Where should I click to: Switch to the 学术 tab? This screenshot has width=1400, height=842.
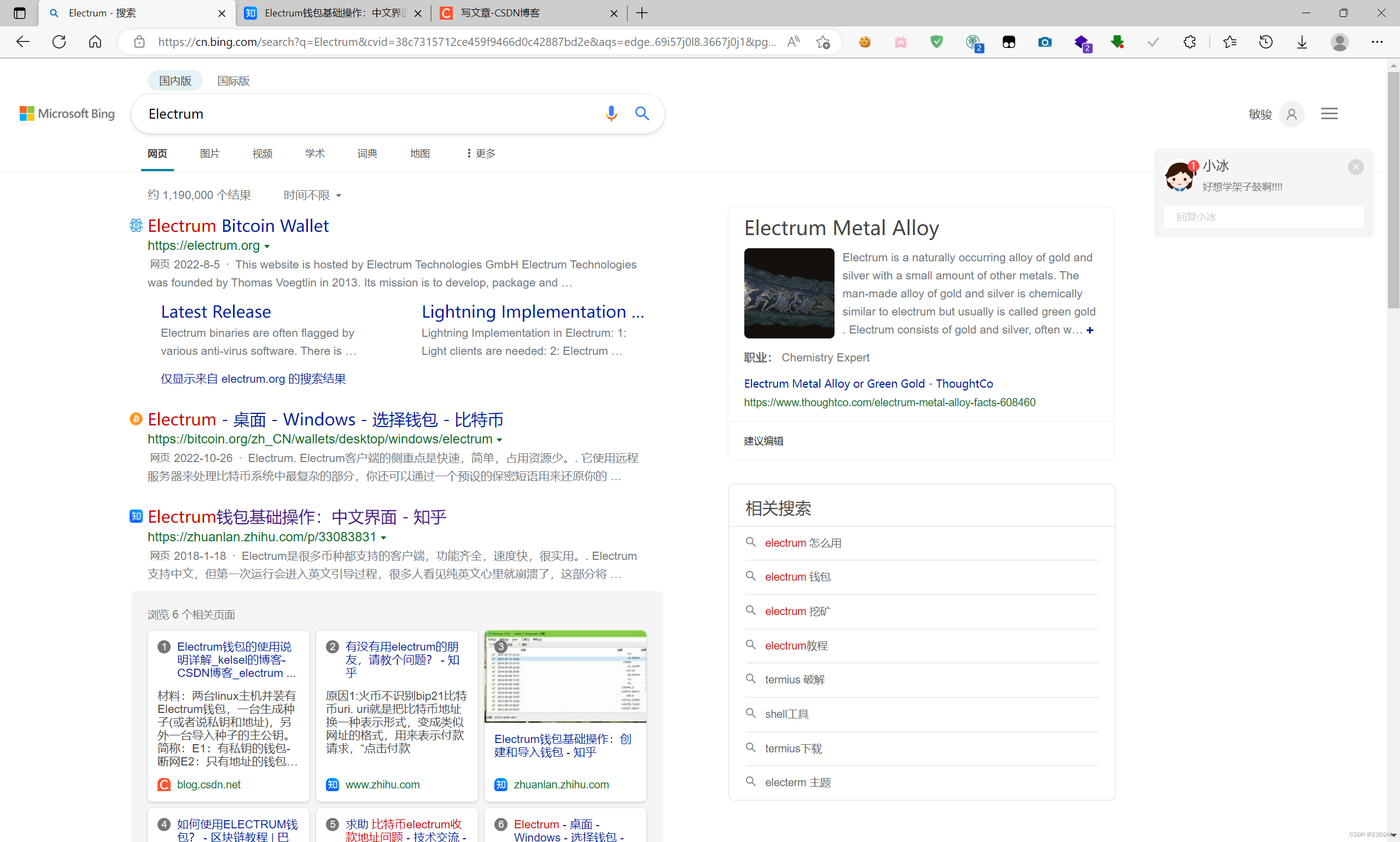314,153
